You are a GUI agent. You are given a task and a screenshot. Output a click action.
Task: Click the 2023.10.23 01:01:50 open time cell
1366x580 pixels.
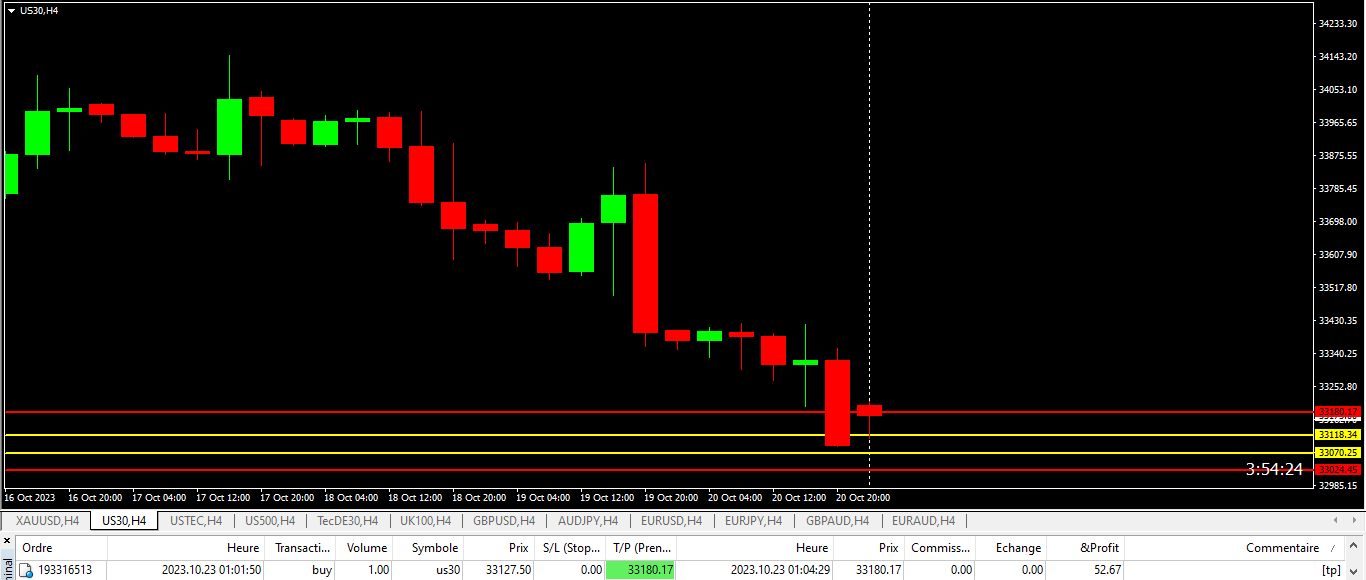point(212,570)
